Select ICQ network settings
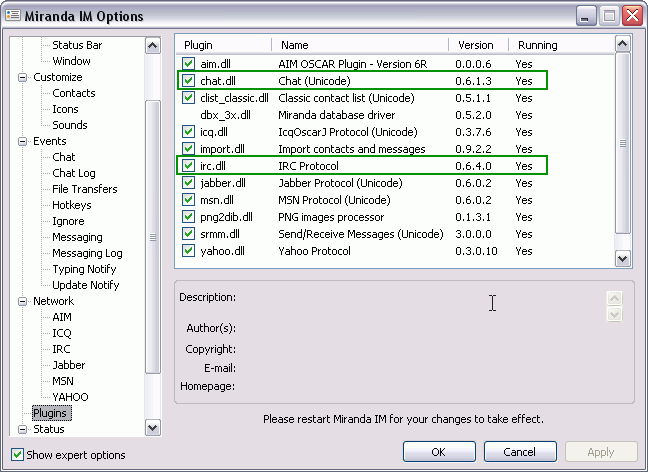Screen dimensions: 648x472 [x=62, y=334]
